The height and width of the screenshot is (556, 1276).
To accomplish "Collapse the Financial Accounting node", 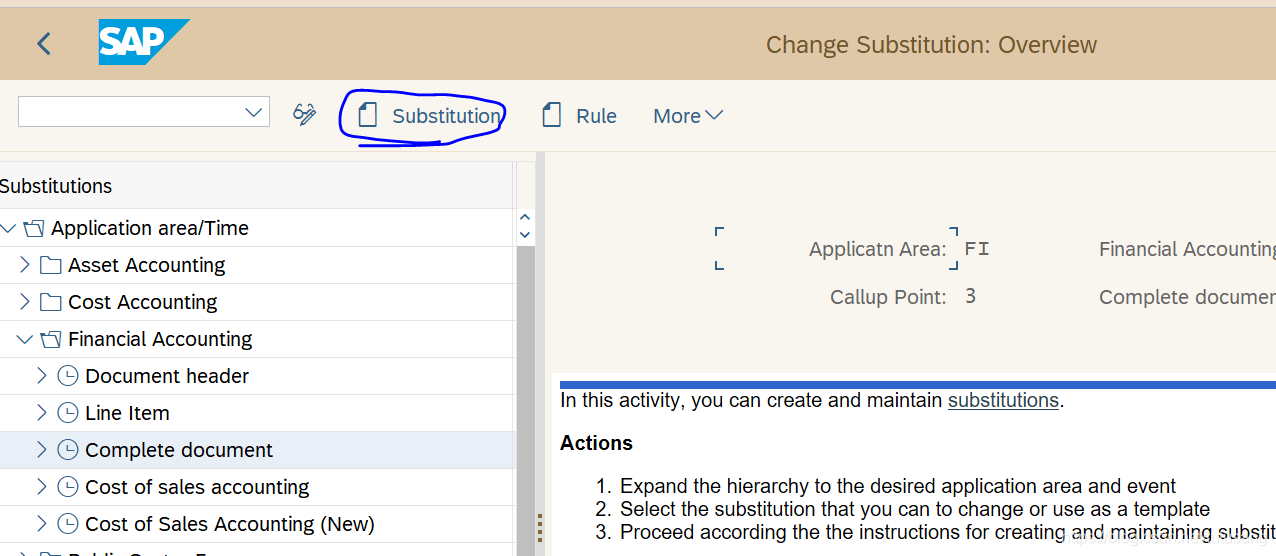I will [25, 339].
